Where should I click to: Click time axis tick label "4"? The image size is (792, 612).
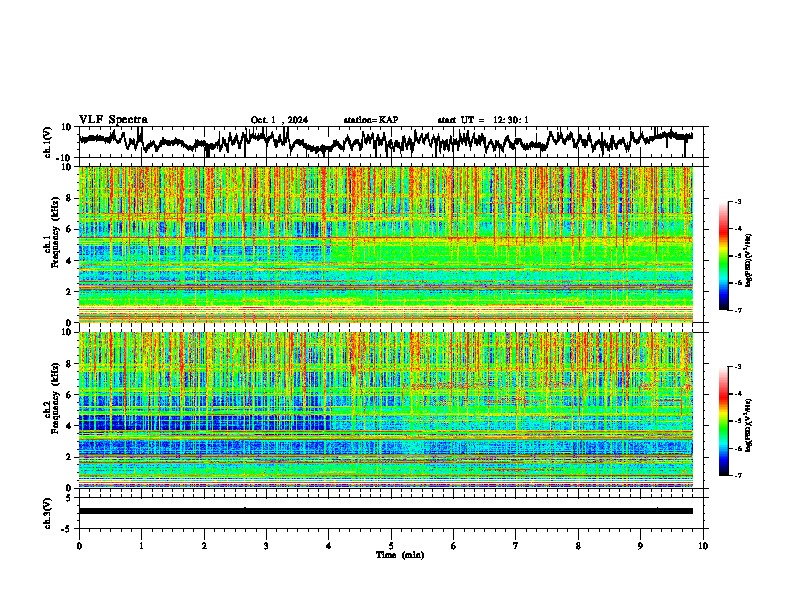tap(329, 546)
